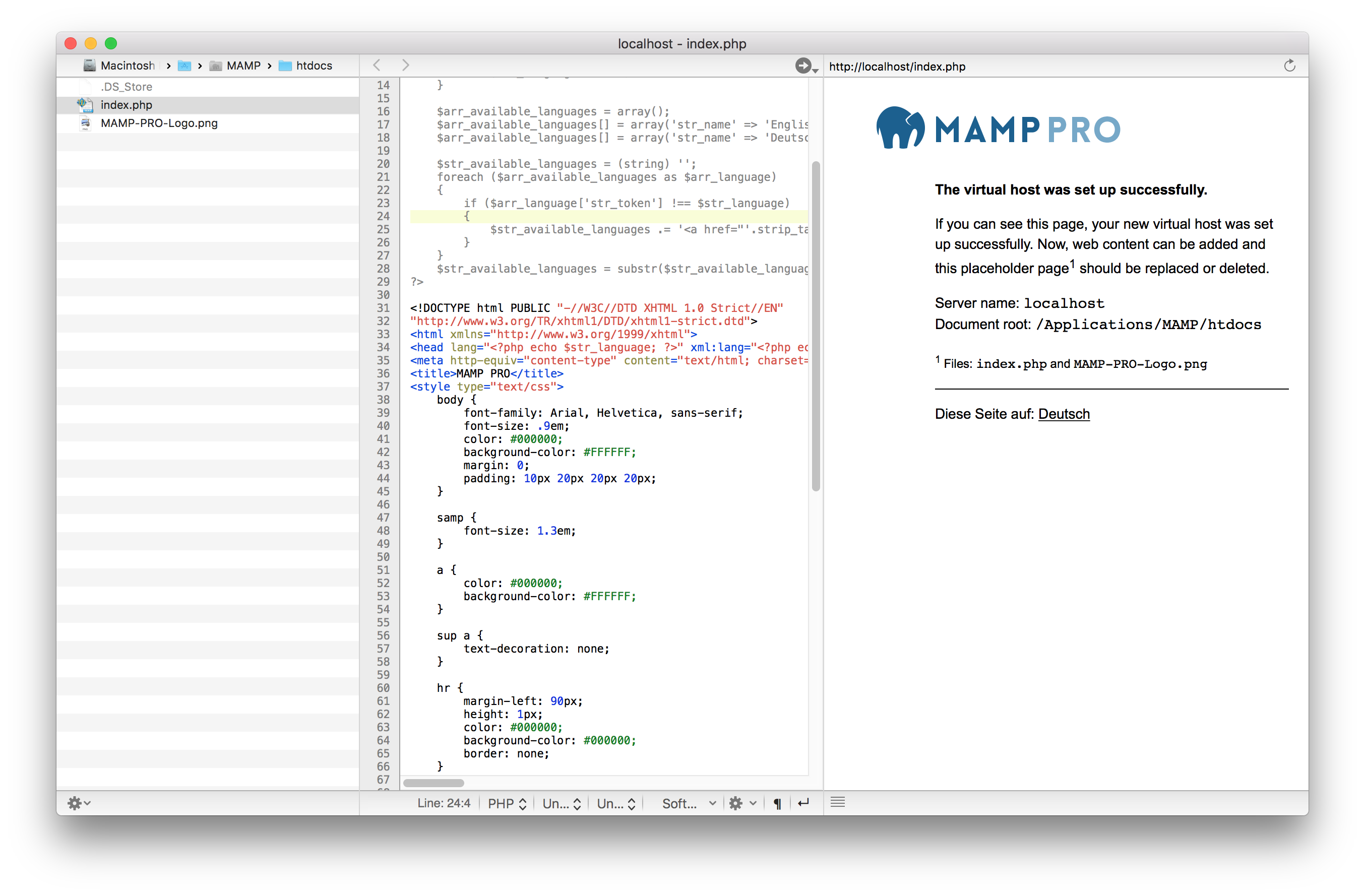1365x896 pixels.
Task: Go back with the left navigation arrow
Action: (377, 66)
